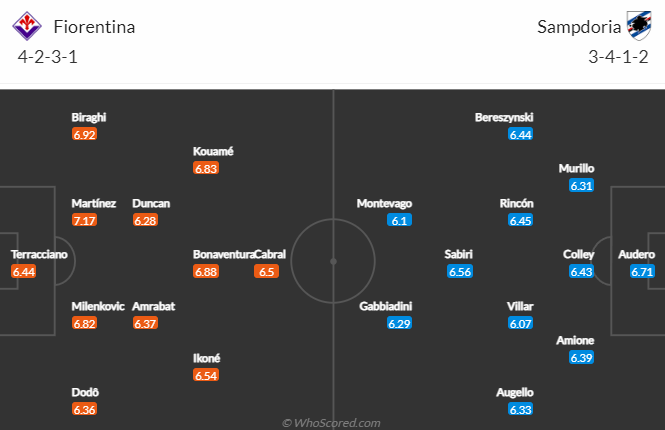Open the Fiorentina team name link
The image size is (665, 430).
pyautogui.click(x=93, y=27)
